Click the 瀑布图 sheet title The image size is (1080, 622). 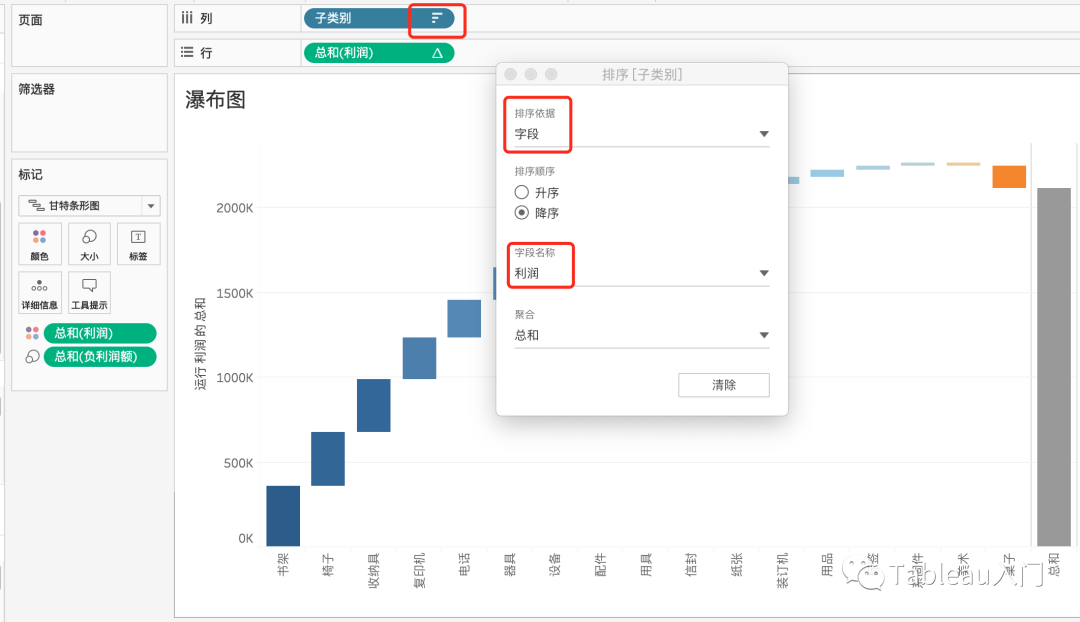[x=216, y=101]
